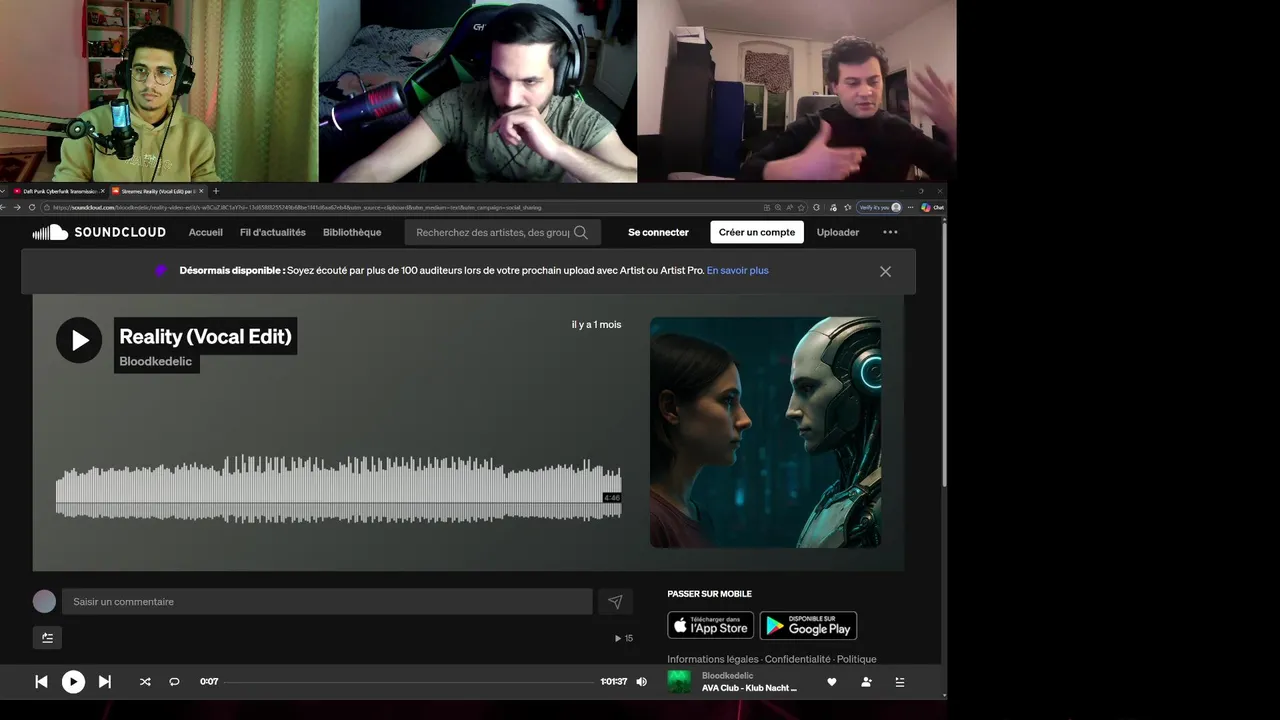Open Fil d'actualités
This screenshot has height=720, width=1280.
tap(273, 232)
